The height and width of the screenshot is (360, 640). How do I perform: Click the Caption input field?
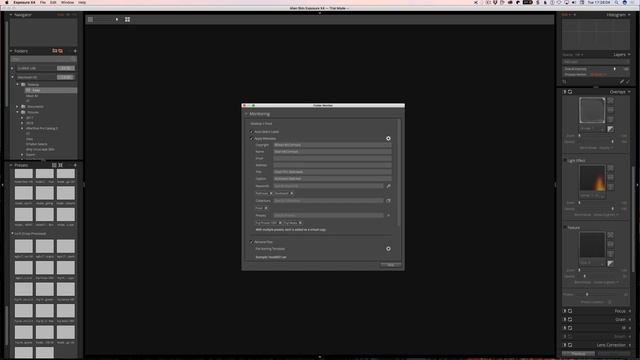point(332,179)
